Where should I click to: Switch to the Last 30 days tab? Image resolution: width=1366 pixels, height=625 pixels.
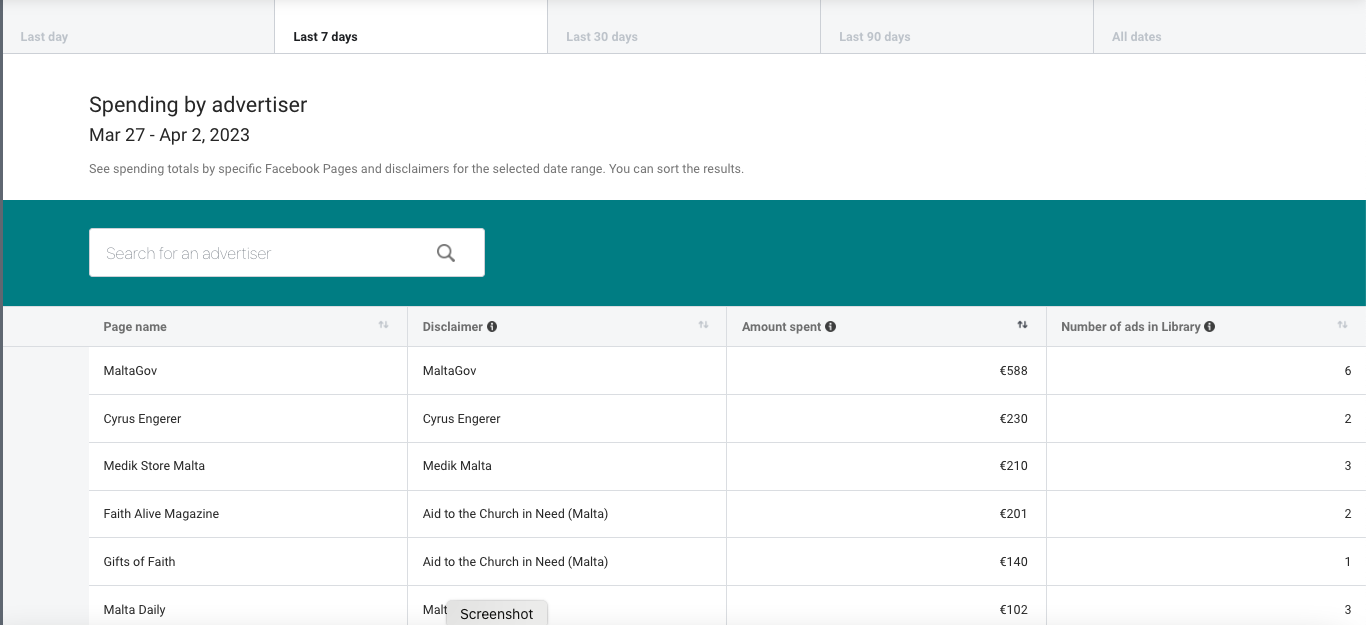coord(601,37)
